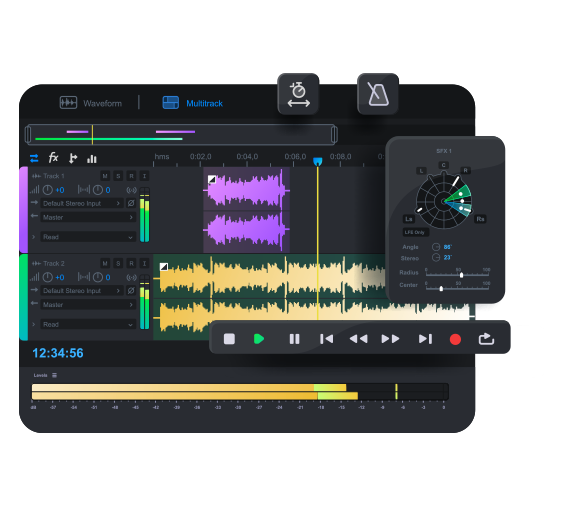Jump to next marker in transport
The height and width of the screenshot is (506, 563).
(x=425, y=339)
